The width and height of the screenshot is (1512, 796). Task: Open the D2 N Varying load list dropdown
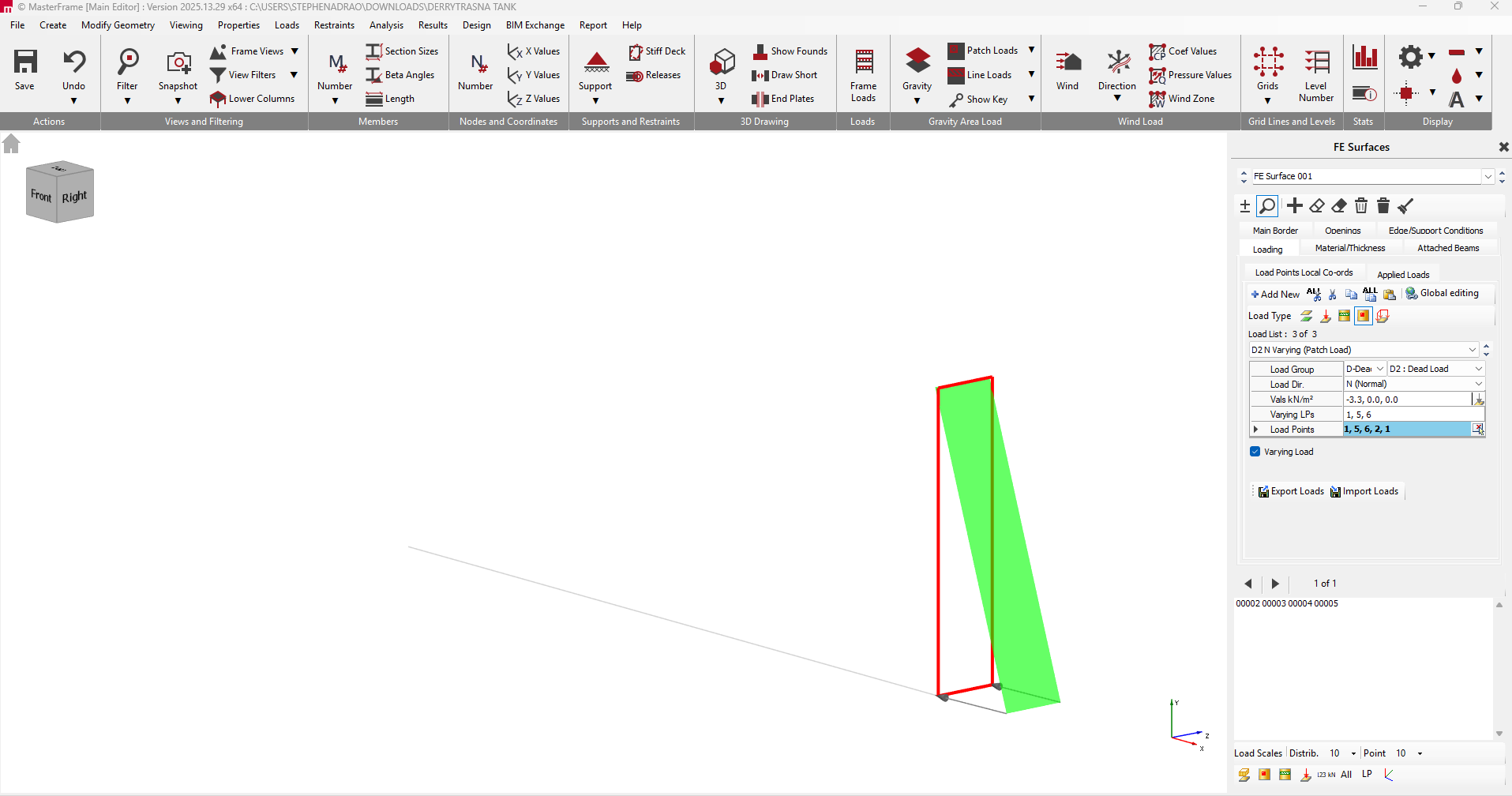point(1472,350)
